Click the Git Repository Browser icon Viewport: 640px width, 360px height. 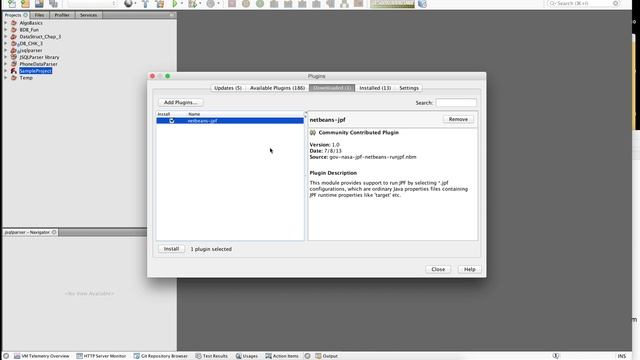[137, 356]
